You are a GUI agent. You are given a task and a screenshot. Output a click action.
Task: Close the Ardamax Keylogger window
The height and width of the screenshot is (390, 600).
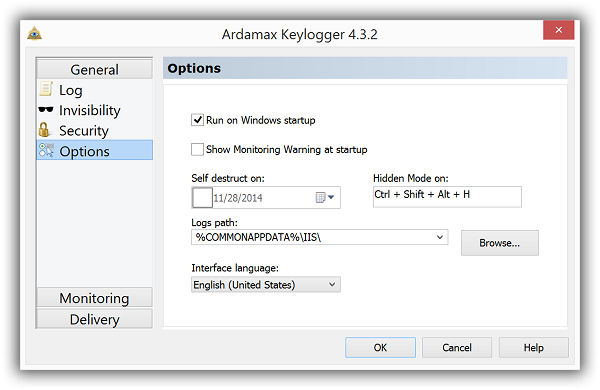point(559,30)
